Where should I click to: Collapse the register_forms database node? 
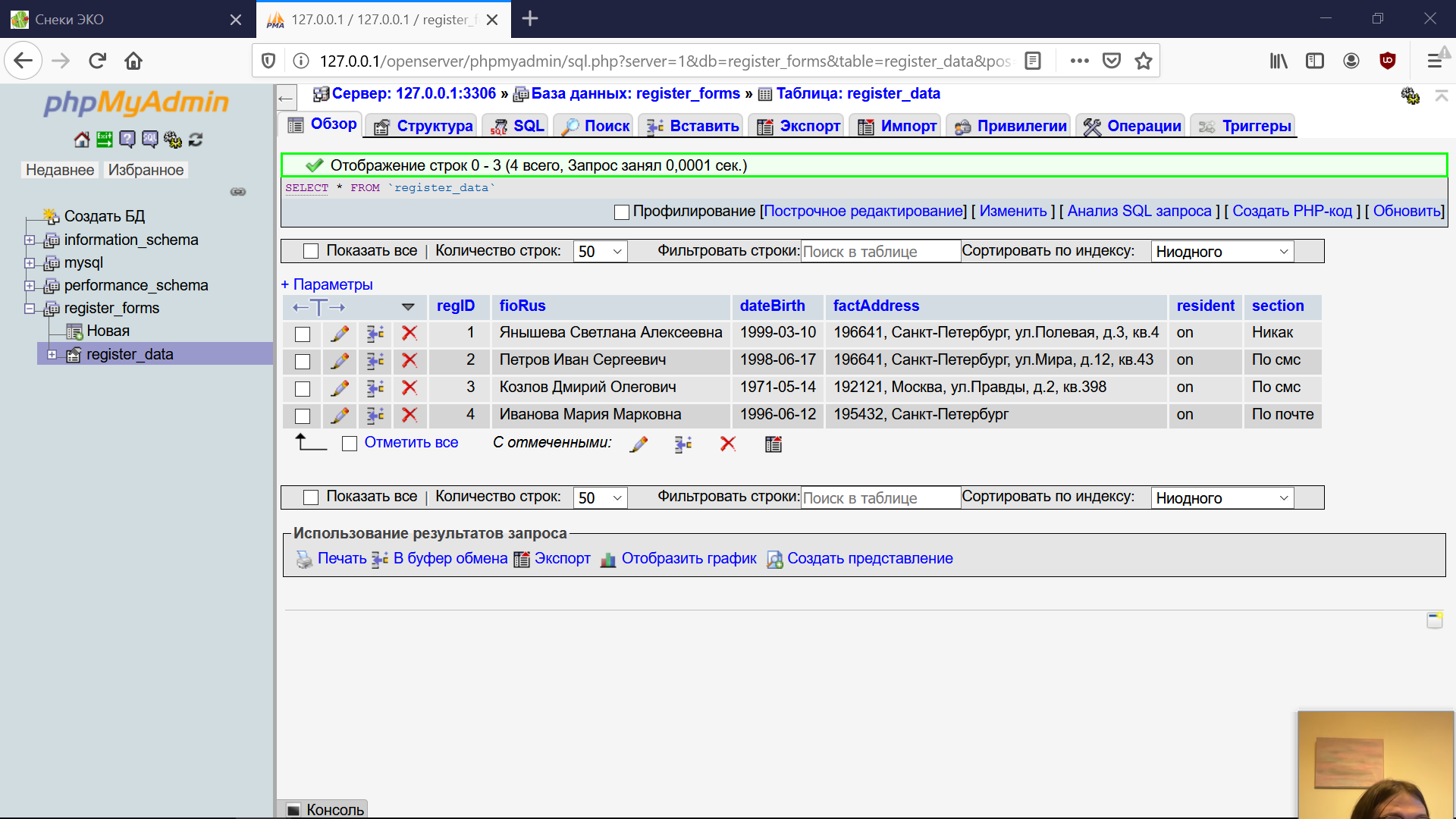tap(29, 309)
